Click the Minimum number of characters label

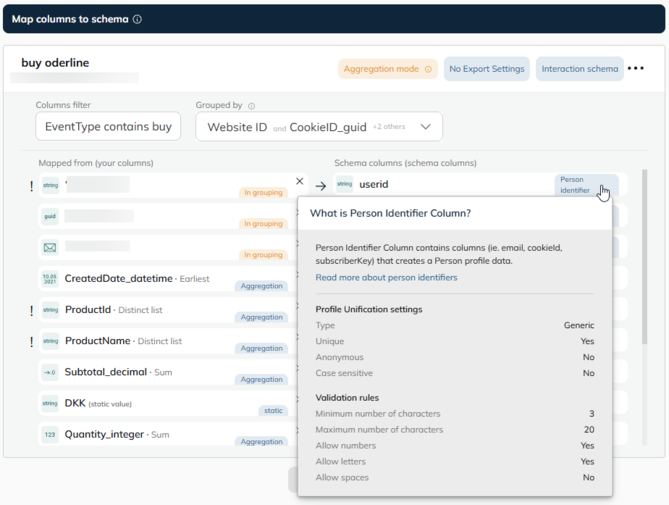pyautogui.click(x=378, y=414)
